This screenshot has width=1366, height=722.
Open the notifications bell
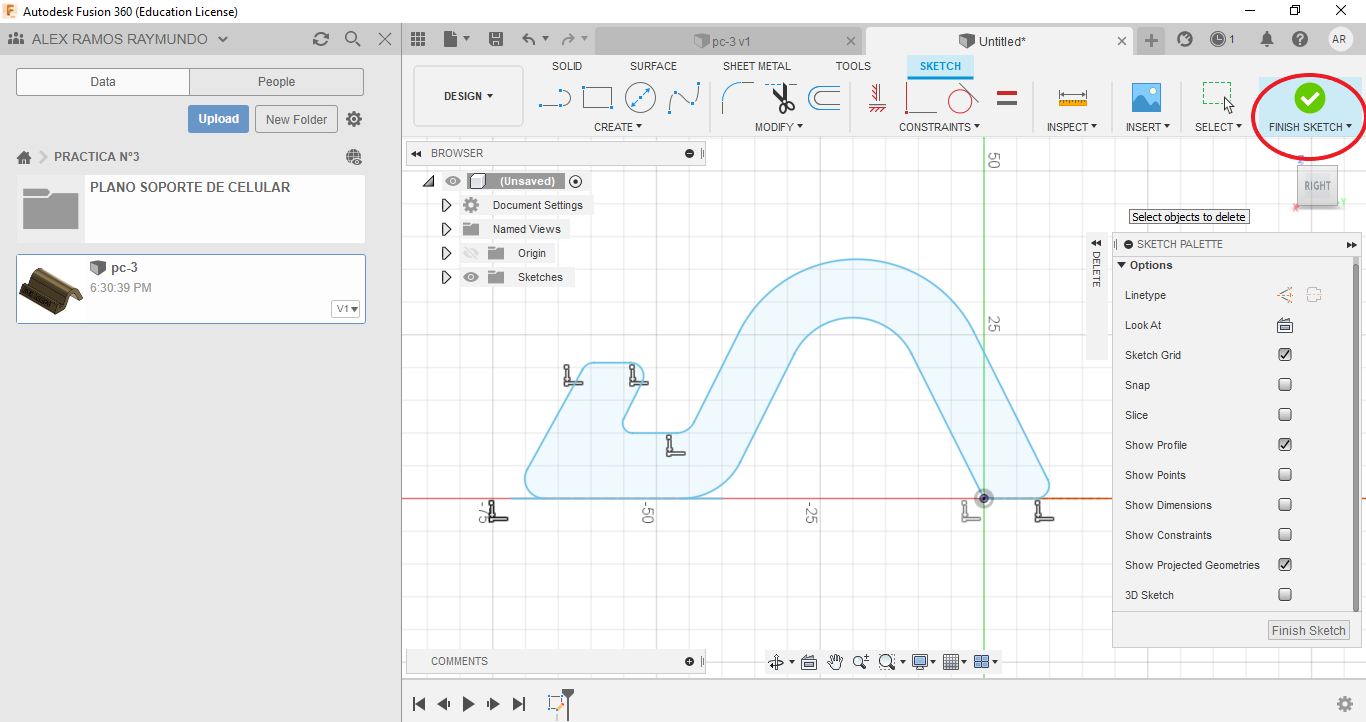pos(1267,39)
